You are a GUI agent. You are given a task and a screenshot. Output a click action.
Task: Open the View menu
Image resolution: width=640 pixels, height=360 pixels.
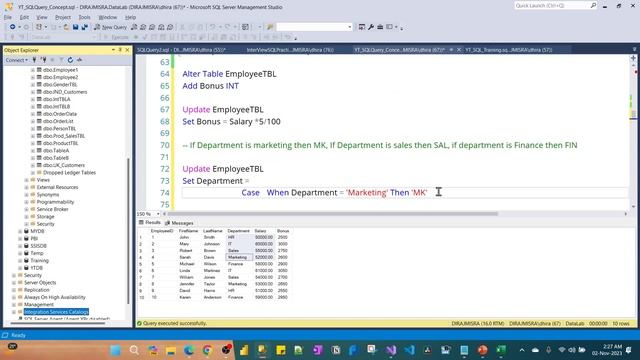click(42, 17)
